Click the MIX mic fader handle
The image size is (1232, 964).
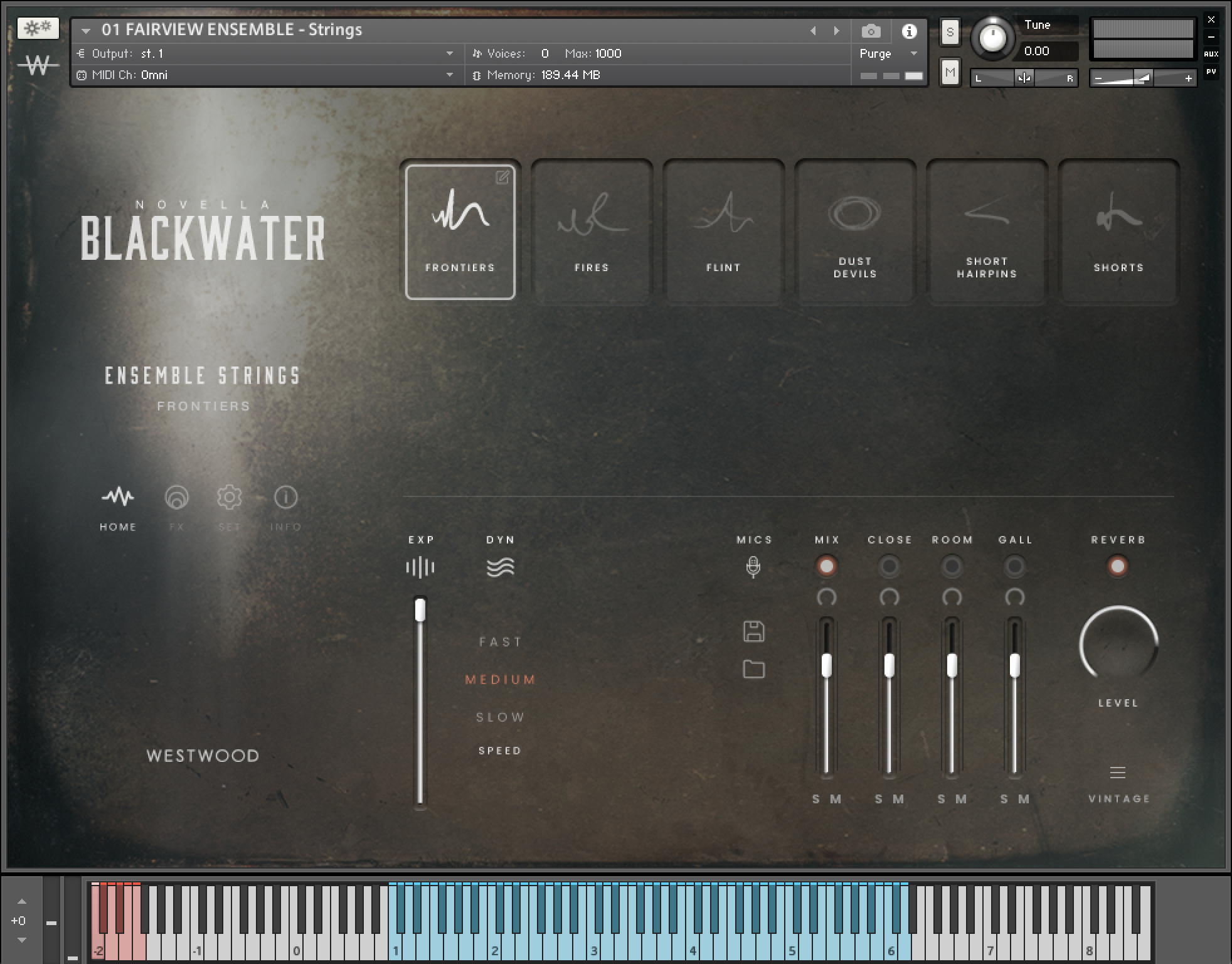point(826,665)
